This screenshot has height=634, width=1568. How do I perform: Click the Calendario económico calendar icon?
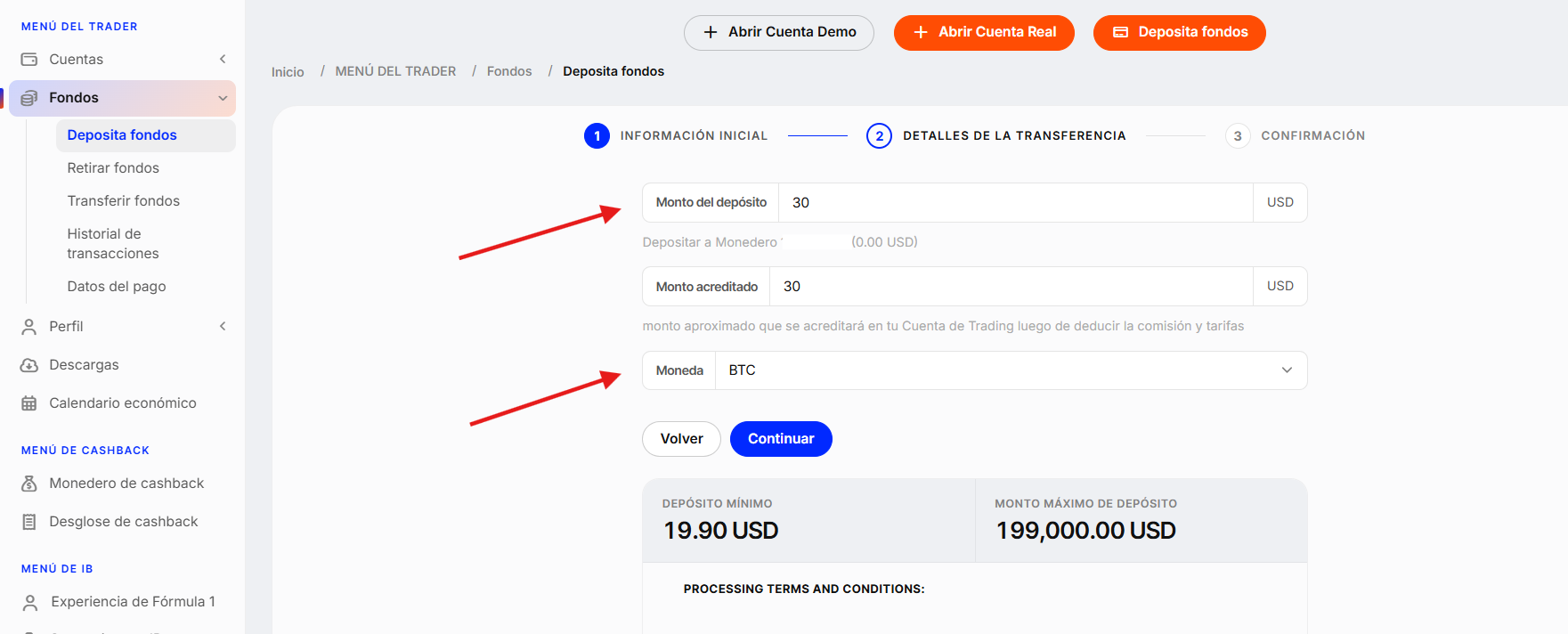29,403
